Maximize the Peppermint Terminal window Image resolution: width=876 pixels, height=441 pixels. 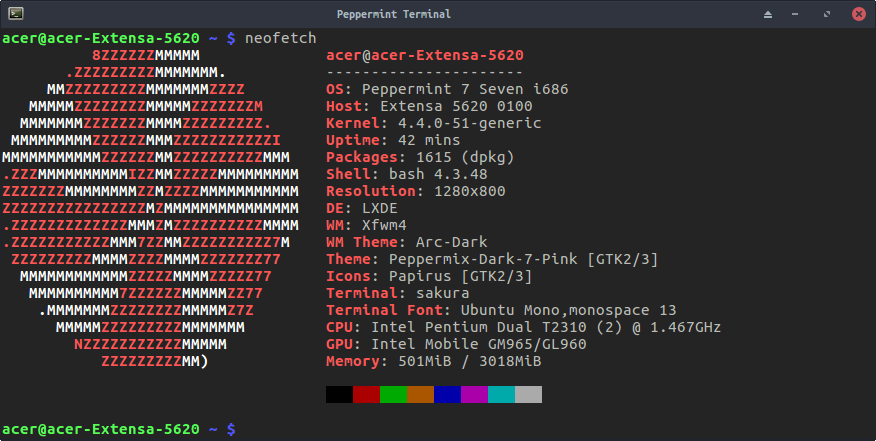(827, 14)
